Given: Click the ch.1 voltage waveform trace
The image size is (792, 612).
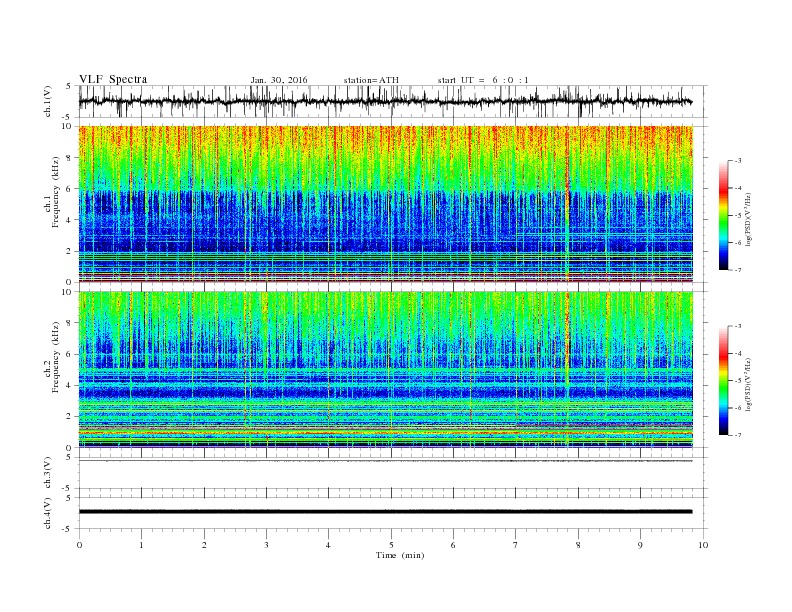Looking at the screenshot, I should point(385,101).
